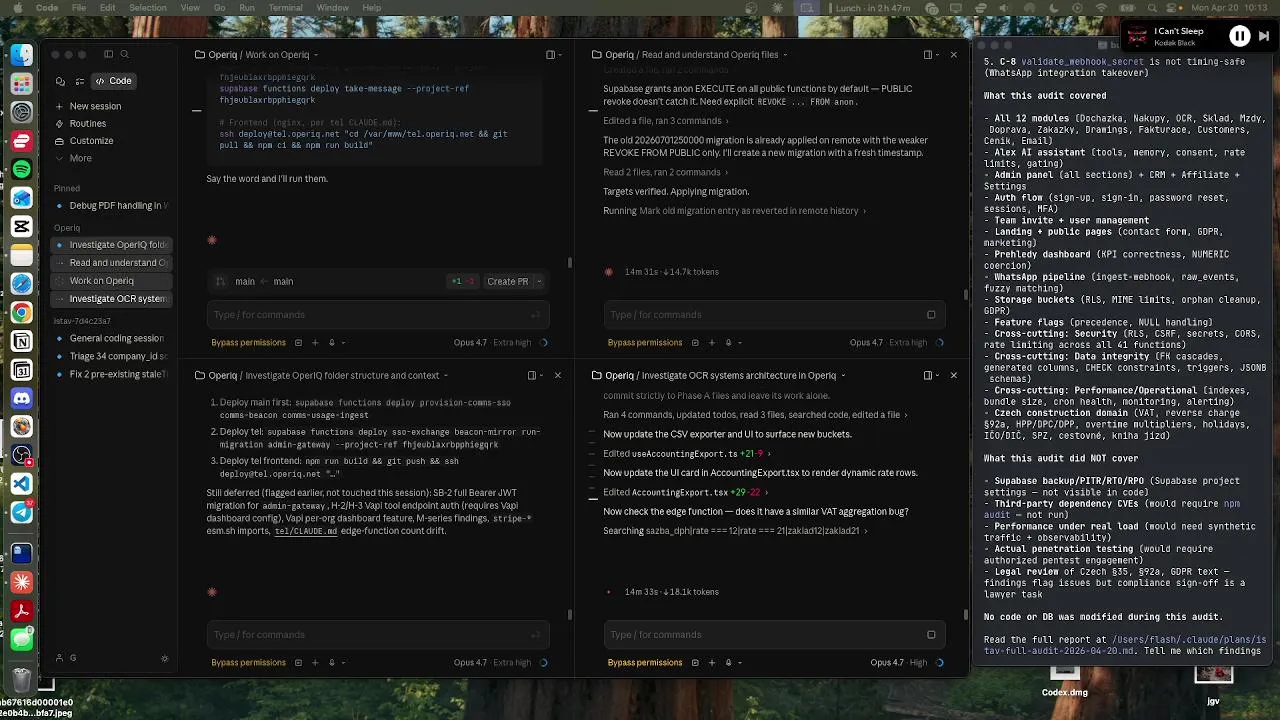
Task: Open search in the sidebar header
Action: (x=125, y=54)
